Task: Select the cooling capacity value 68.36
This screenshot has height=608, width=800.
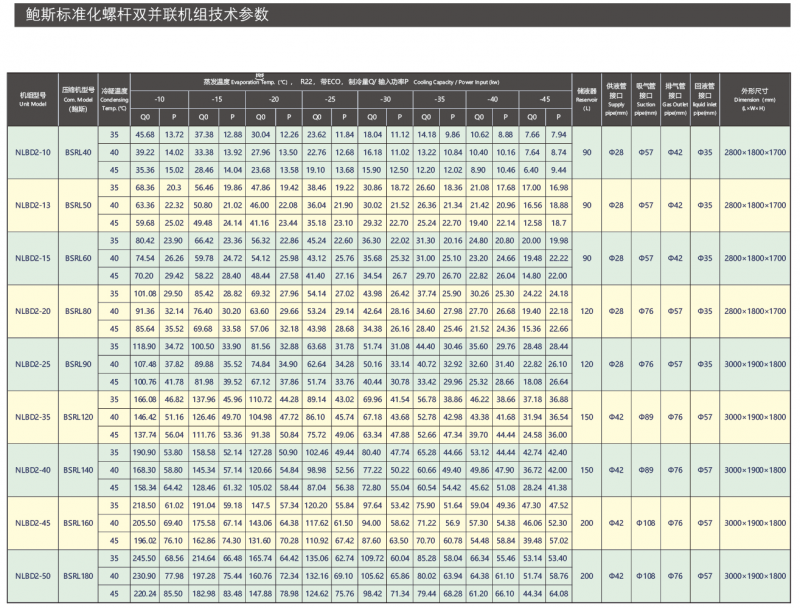Action: [145, 188]
